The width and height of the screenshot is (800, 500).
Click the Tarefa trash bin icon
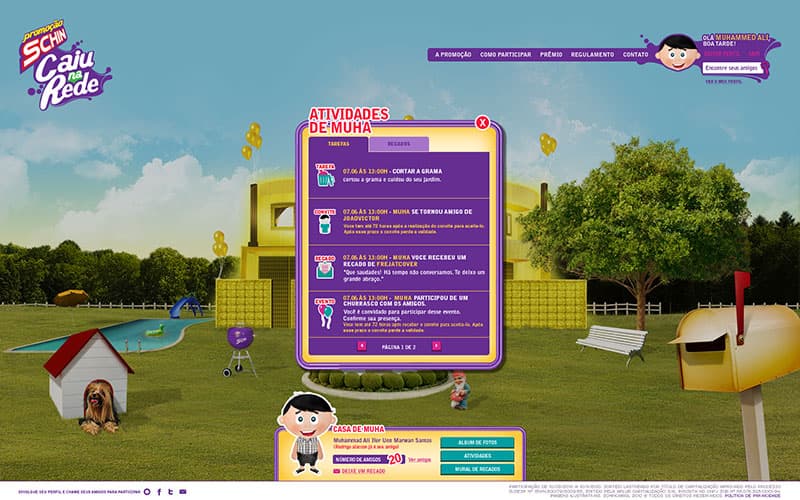coord(325,177)
